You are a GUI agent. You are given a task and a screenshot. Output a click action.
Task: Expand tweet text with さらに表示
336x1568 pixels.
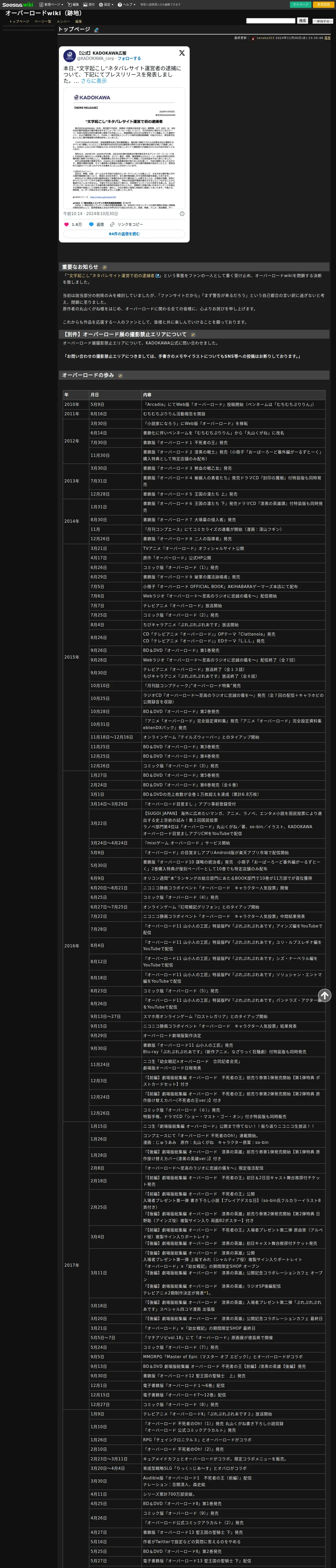93,81
